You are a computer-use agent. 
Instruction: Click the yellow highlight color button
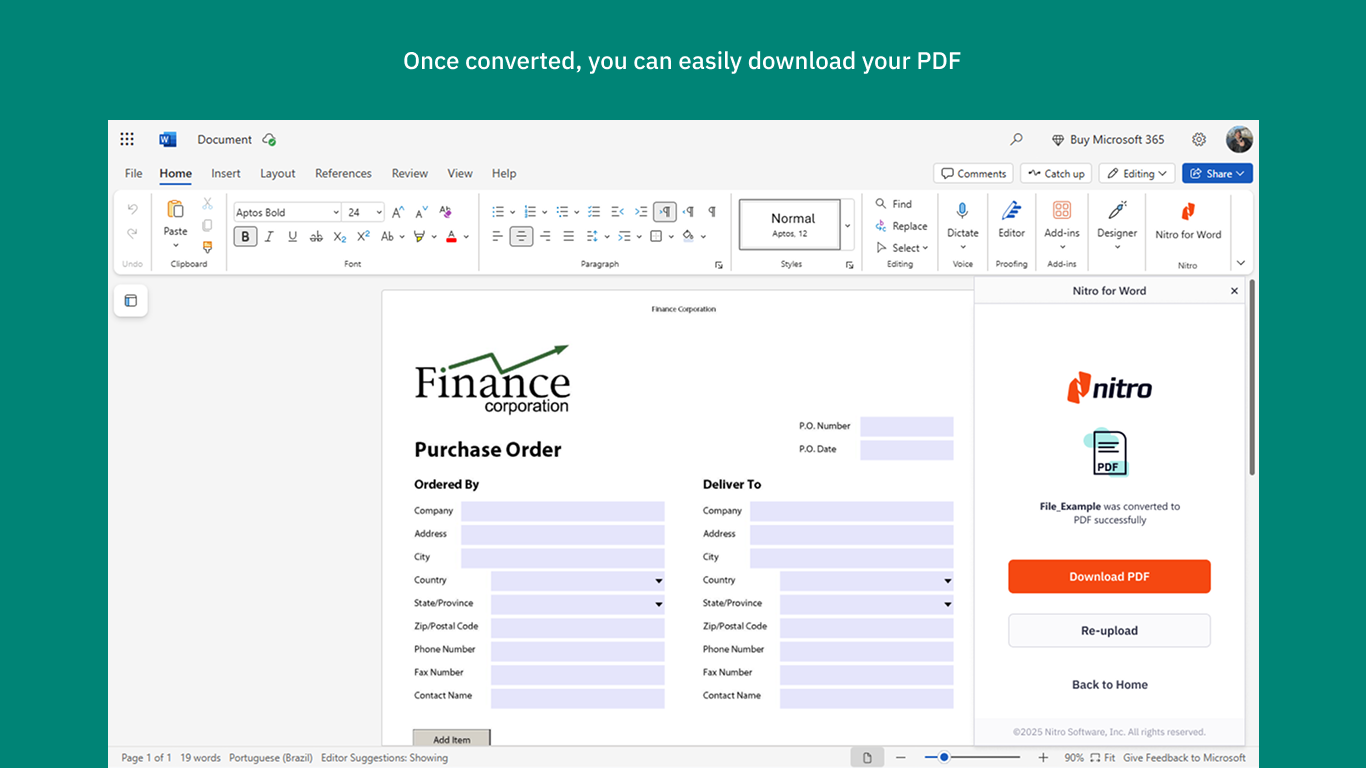(x=420, y=237)
